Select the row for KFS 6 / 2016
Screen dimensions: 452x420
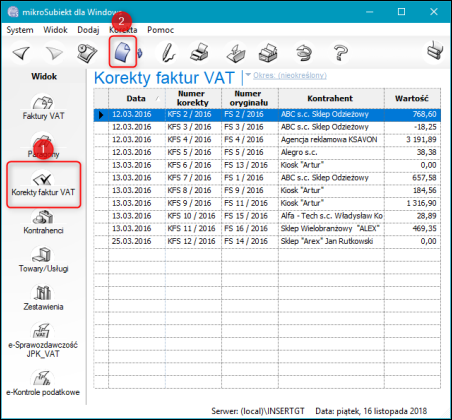click(x=267, y=165)
